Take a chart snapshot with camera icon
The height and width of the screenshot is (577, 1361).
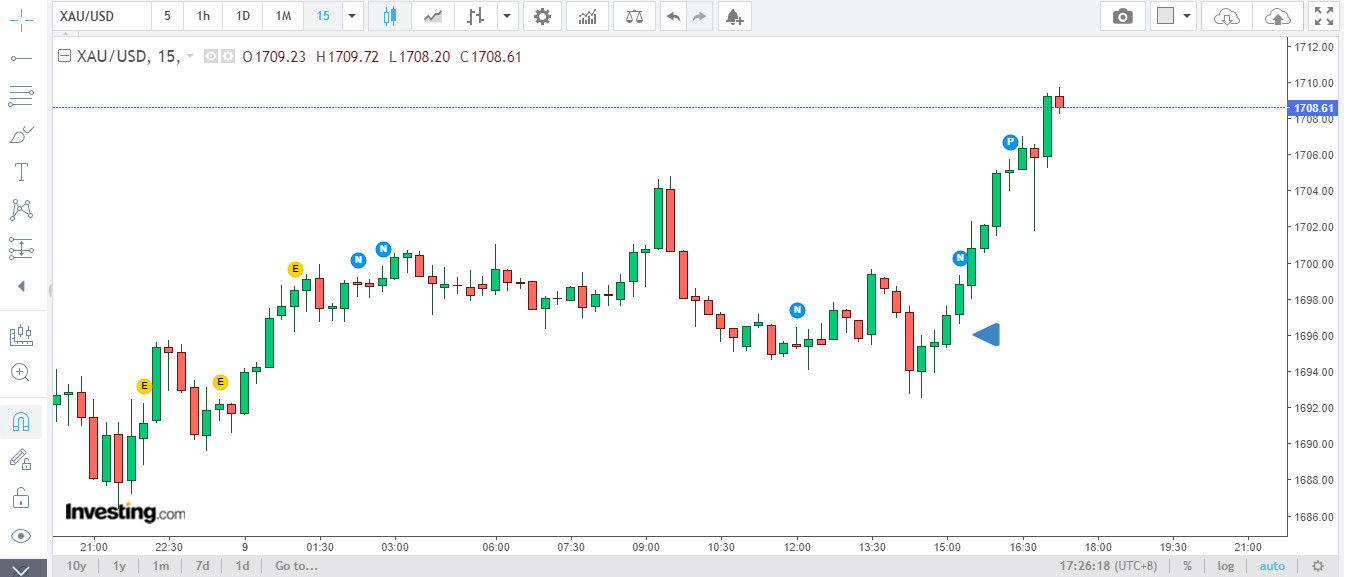(1123, 17)
